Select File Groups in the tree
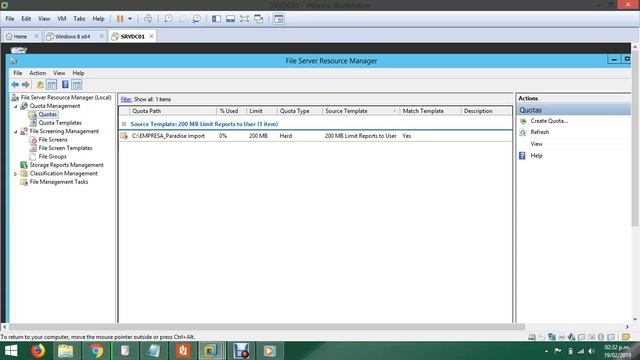Viewport: 640px width, 360px height. (52, 157)
